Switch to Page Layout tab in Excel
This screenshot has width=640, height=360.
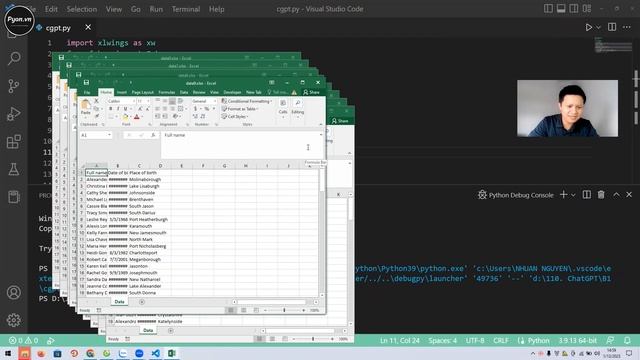click(x=142, y=93)
